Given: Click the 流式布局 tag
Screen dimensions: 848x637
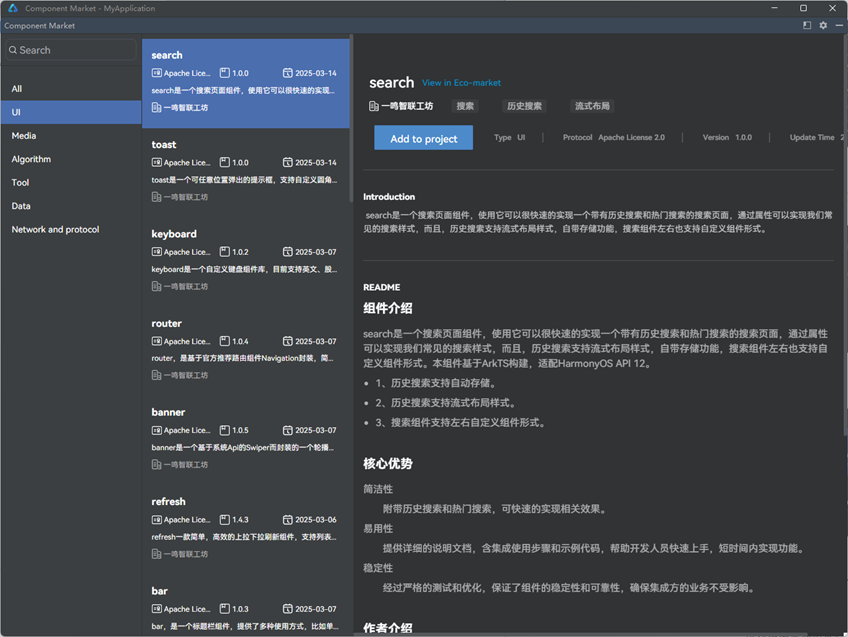Looking at the screenshot, I should (x=592, y=106).
